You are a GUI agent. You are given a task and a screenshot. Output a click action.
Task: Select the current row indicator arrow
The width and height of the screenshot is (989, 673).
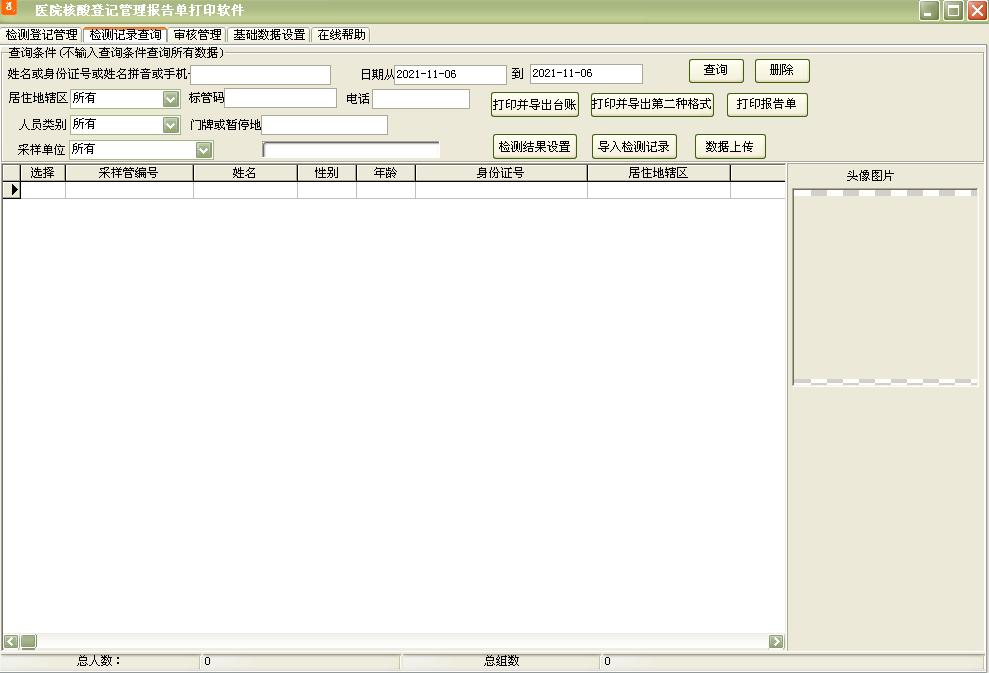coord(12,189)
